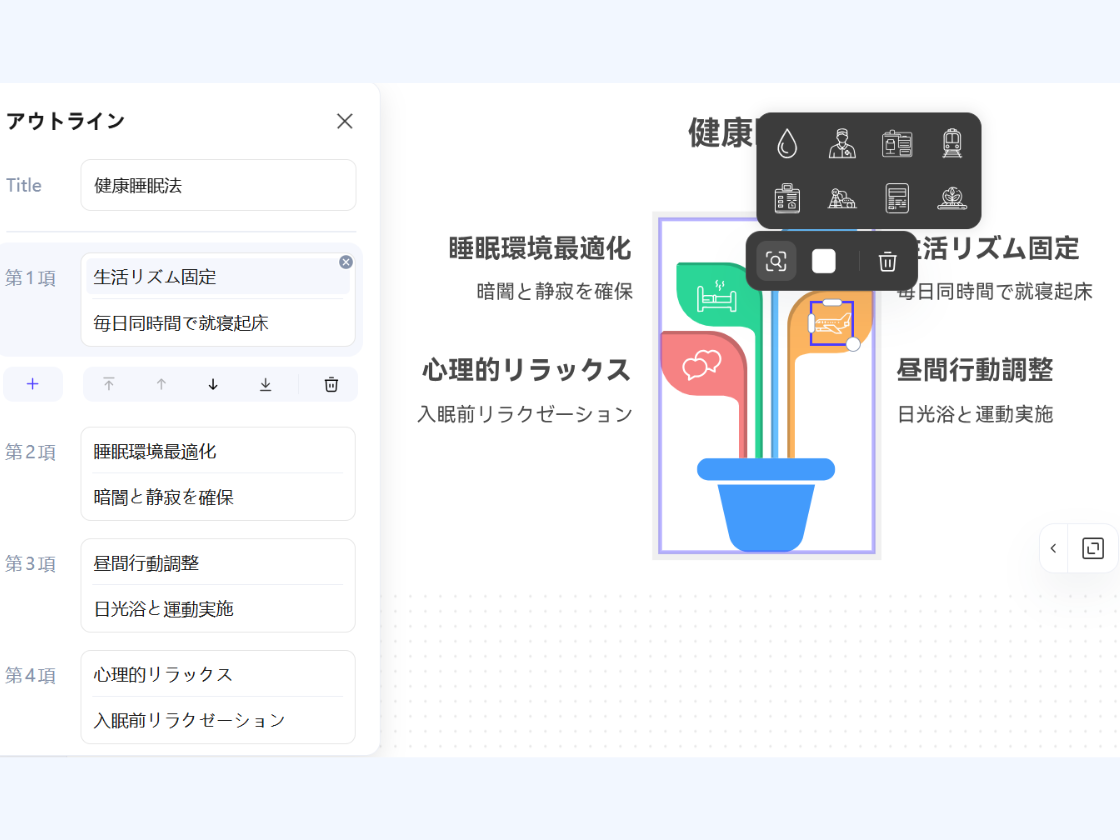Add a new outline item with the plus button
This screenshot has height=840, width=1120.
click(33, 384)
